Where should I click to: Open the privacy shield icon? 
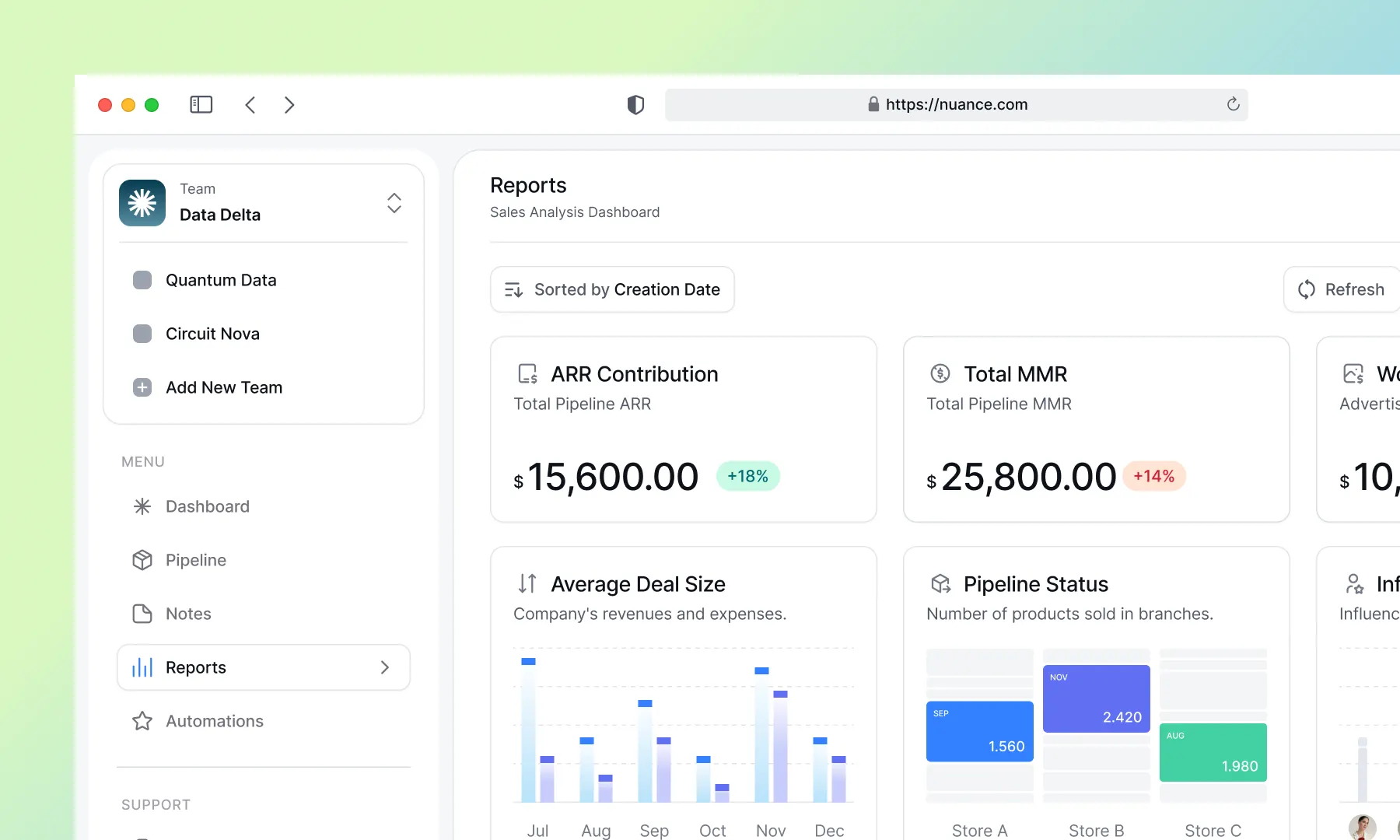coord(635,104)
